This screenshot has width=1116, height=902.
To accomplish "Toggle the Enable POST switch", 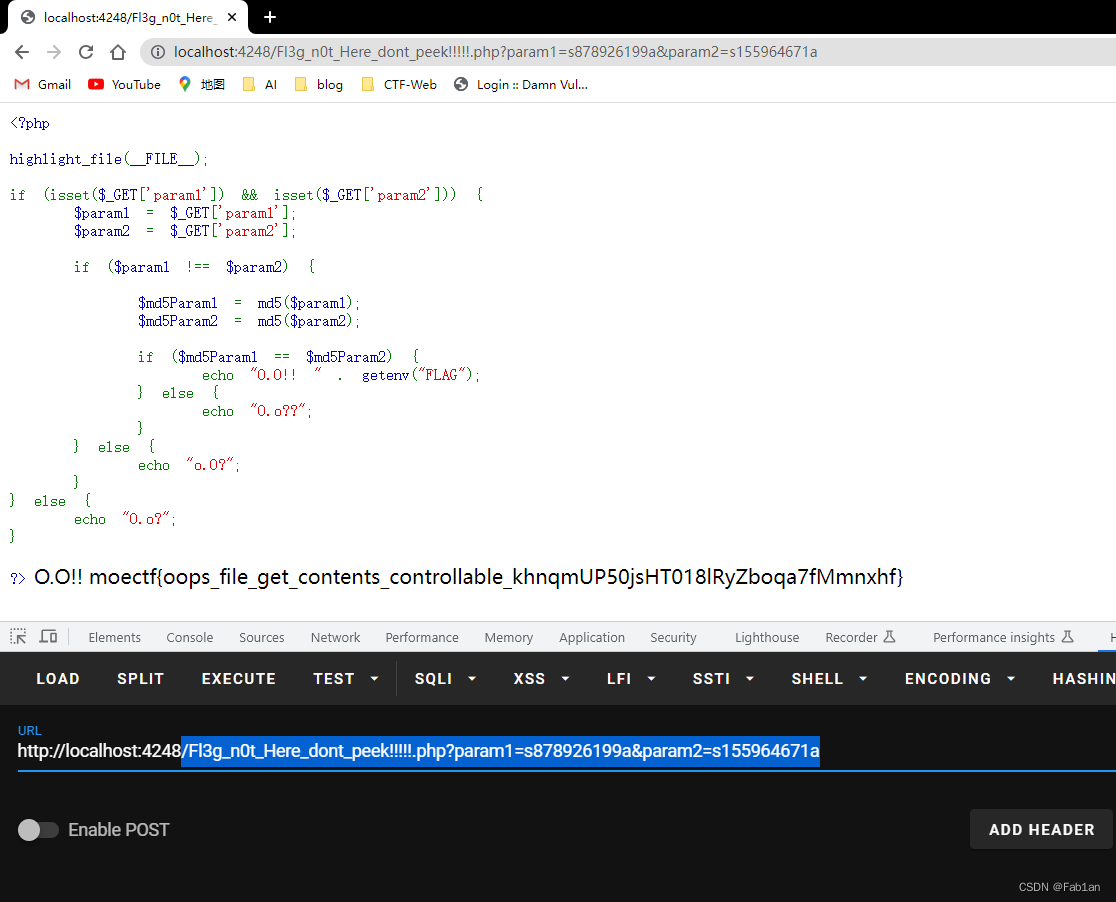I will [x=38, y=829].
